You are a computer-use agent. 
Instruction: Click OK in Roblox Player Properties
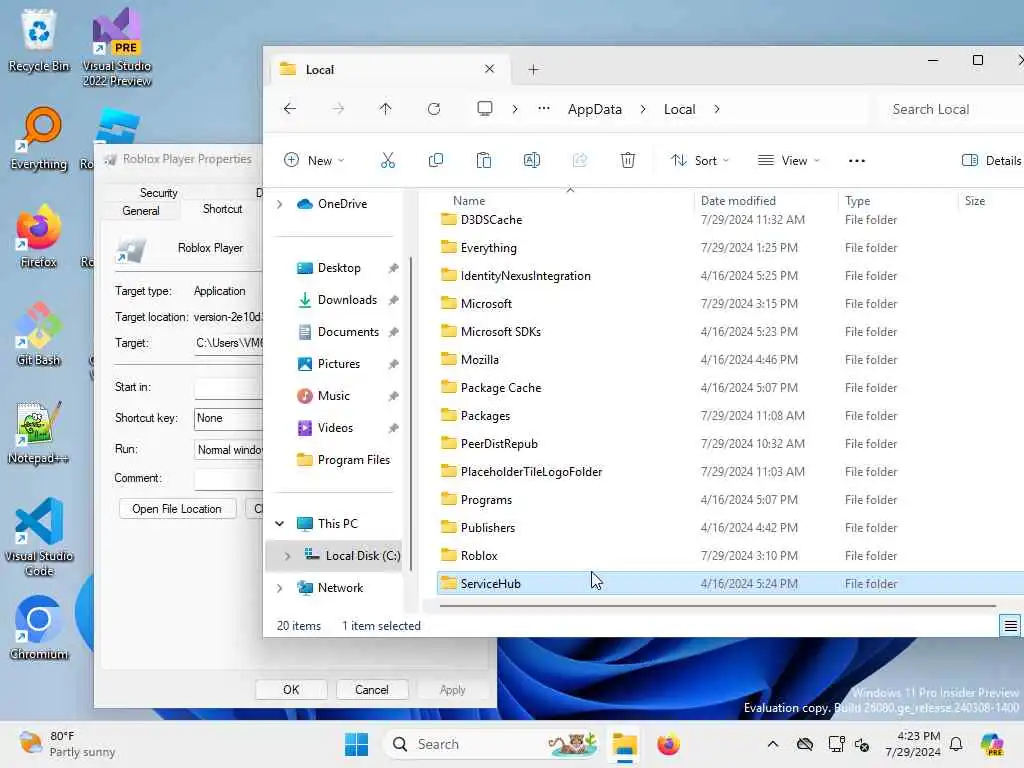click(291, 690)
